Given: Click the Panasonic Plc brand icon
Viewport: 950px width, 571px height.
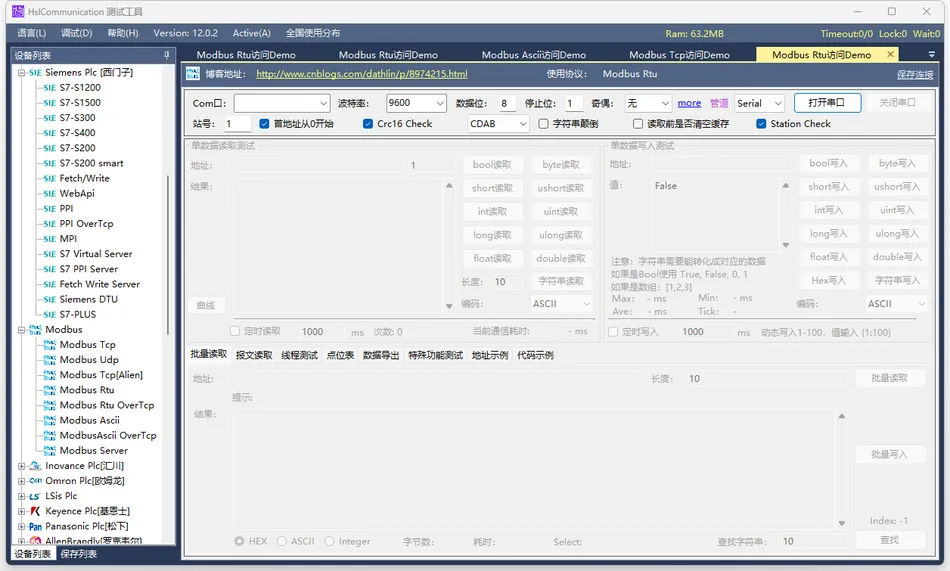Looking at the screenshot, I should pos(36,527).
